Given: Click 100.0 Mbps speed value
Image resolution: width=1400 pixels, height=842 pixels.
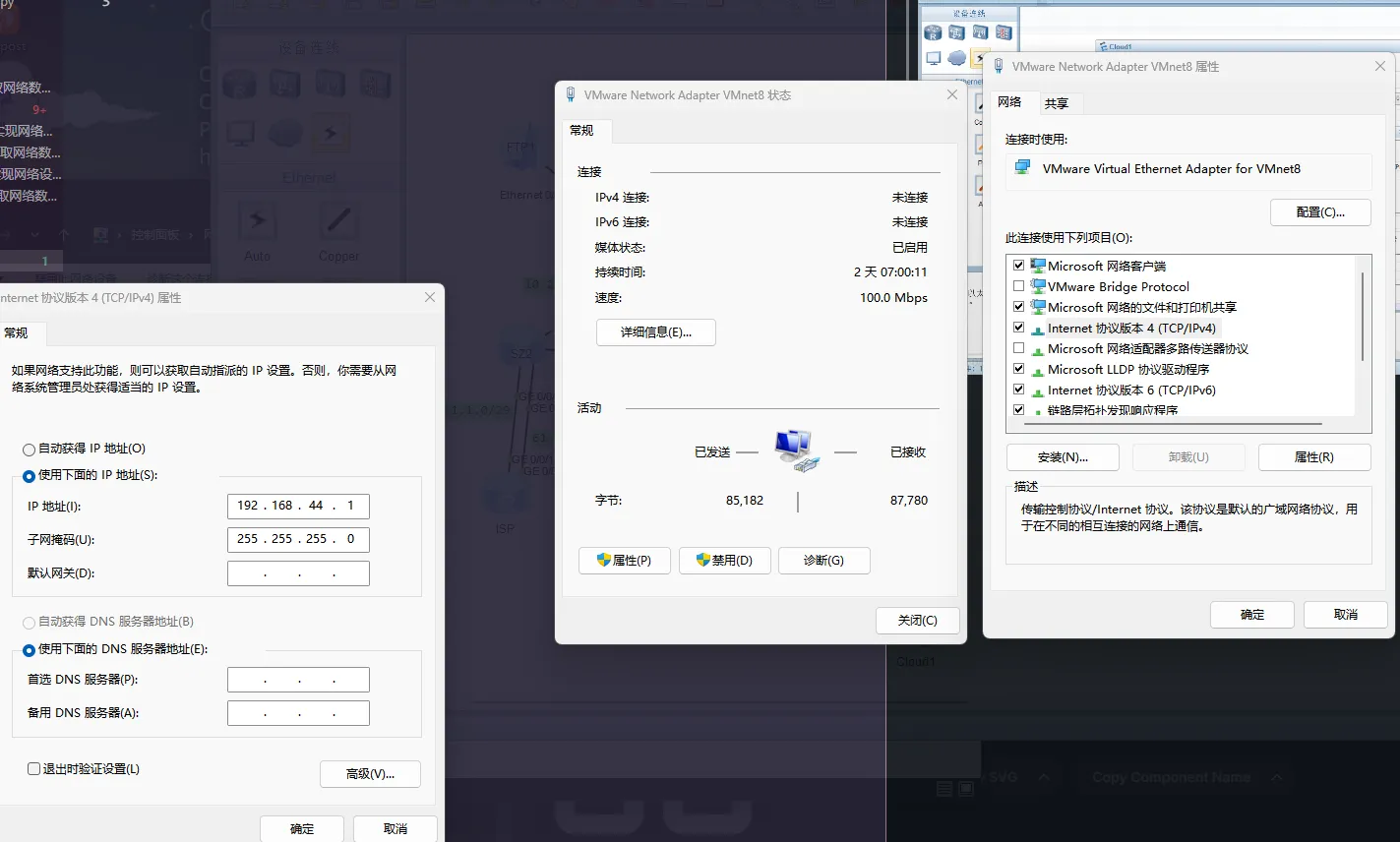Looking at the screenshot, I should click(893, 297).
